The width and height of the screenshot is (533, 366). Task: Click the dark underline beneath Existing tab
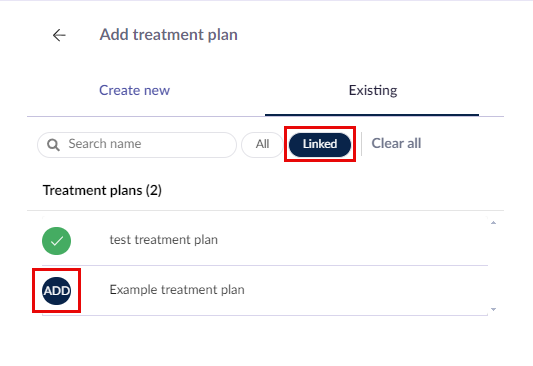(x=372, y=115)
